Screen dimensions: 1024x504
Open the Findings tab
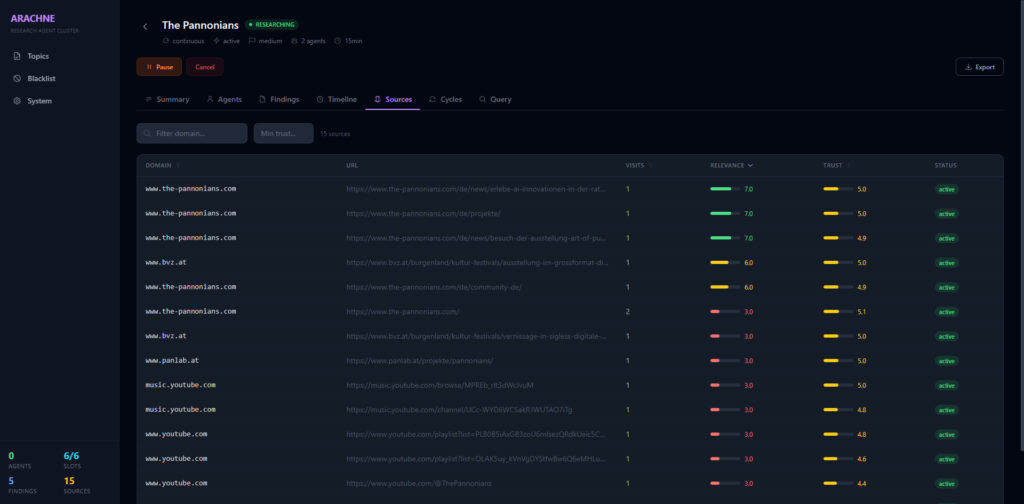coord(278,99)
